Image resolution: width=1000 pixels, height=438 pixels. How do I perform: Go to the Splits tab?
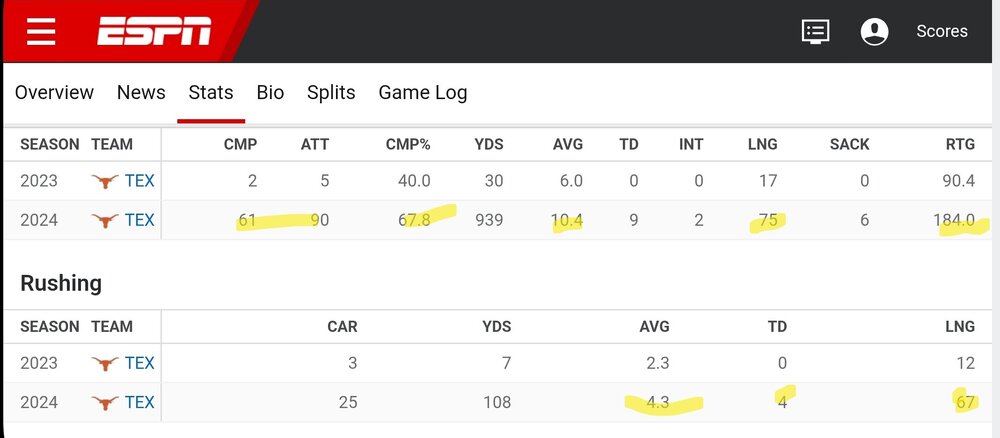pos(331,92)
